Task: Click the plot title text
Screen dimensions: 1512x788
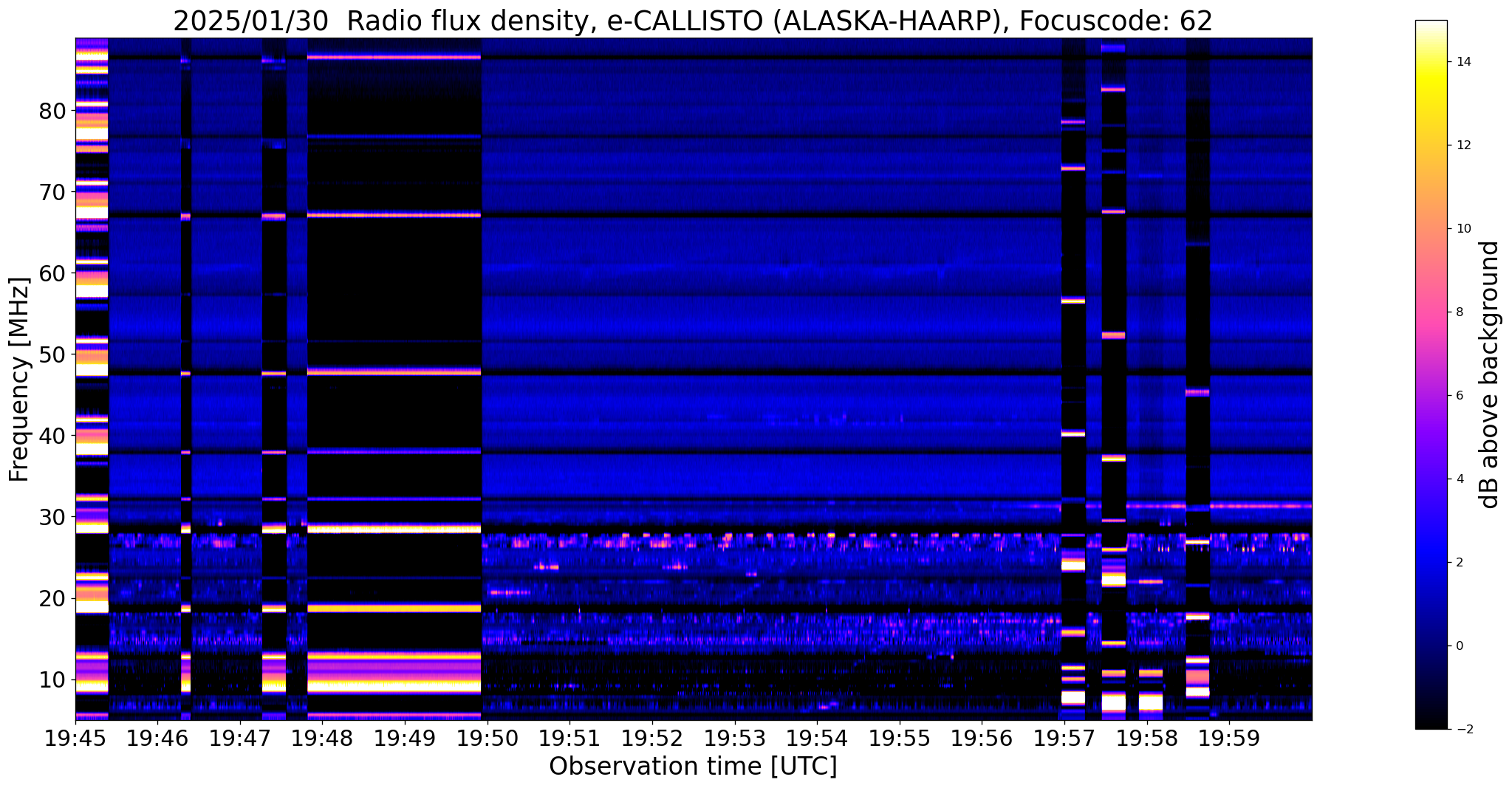Action: click(693, 21)
